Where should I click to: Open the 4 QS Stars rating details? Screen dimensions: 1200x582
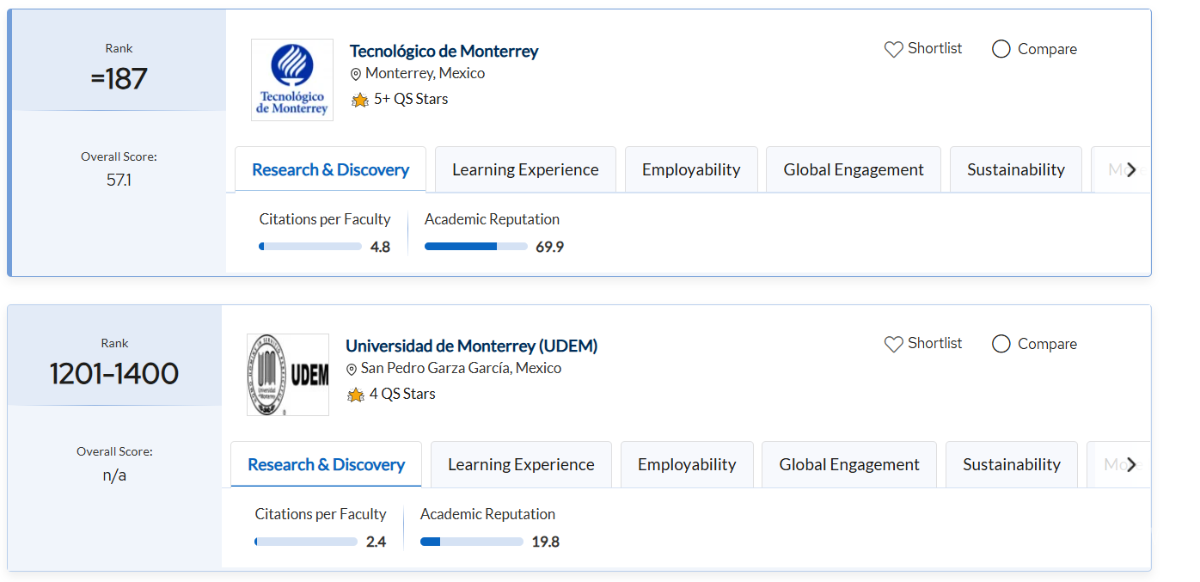[x=400, y=394]
